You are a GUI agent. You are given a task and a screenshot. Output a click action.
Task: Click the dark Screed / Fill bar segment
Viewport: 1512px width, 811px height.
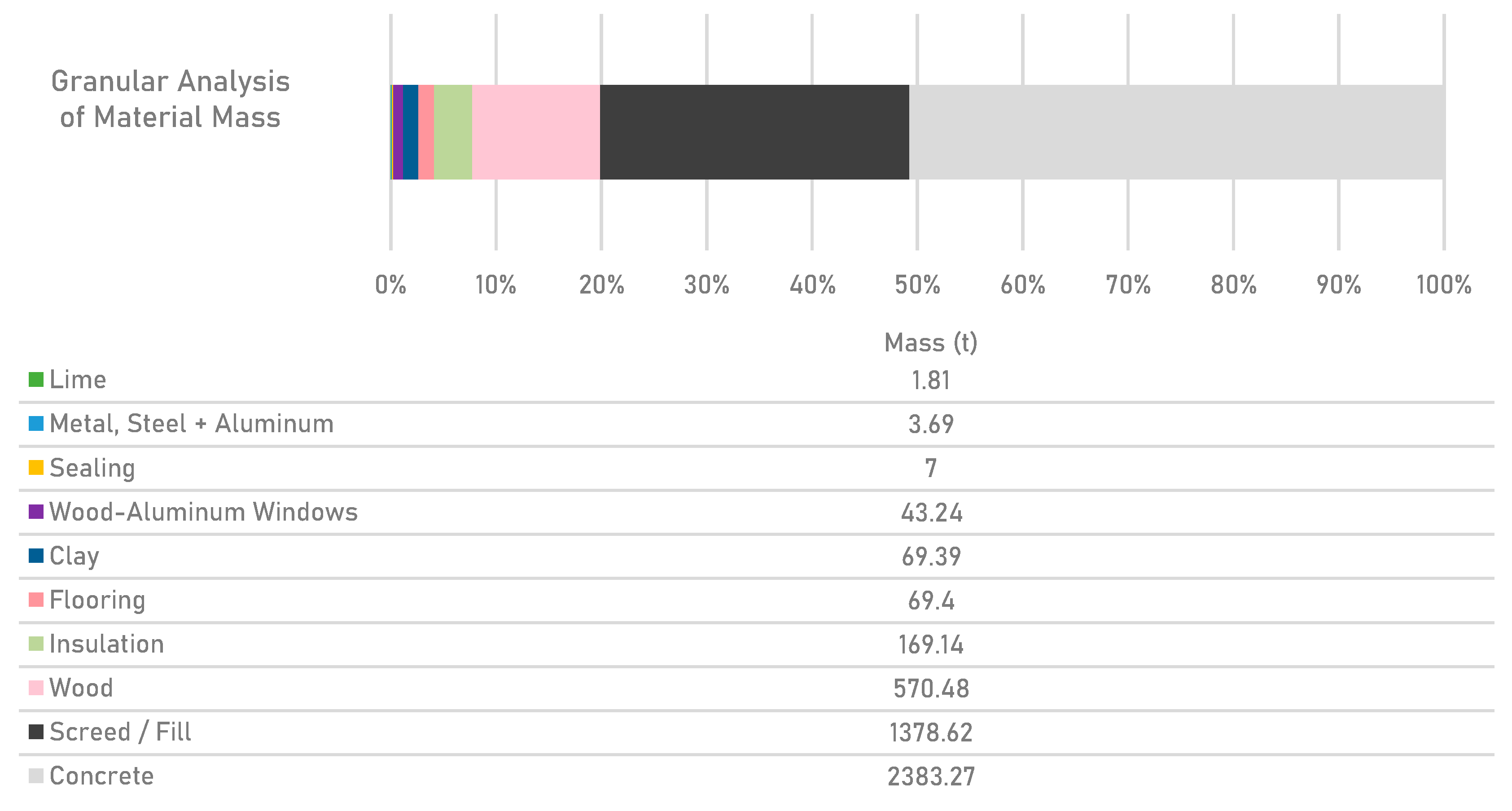[754, 132]
